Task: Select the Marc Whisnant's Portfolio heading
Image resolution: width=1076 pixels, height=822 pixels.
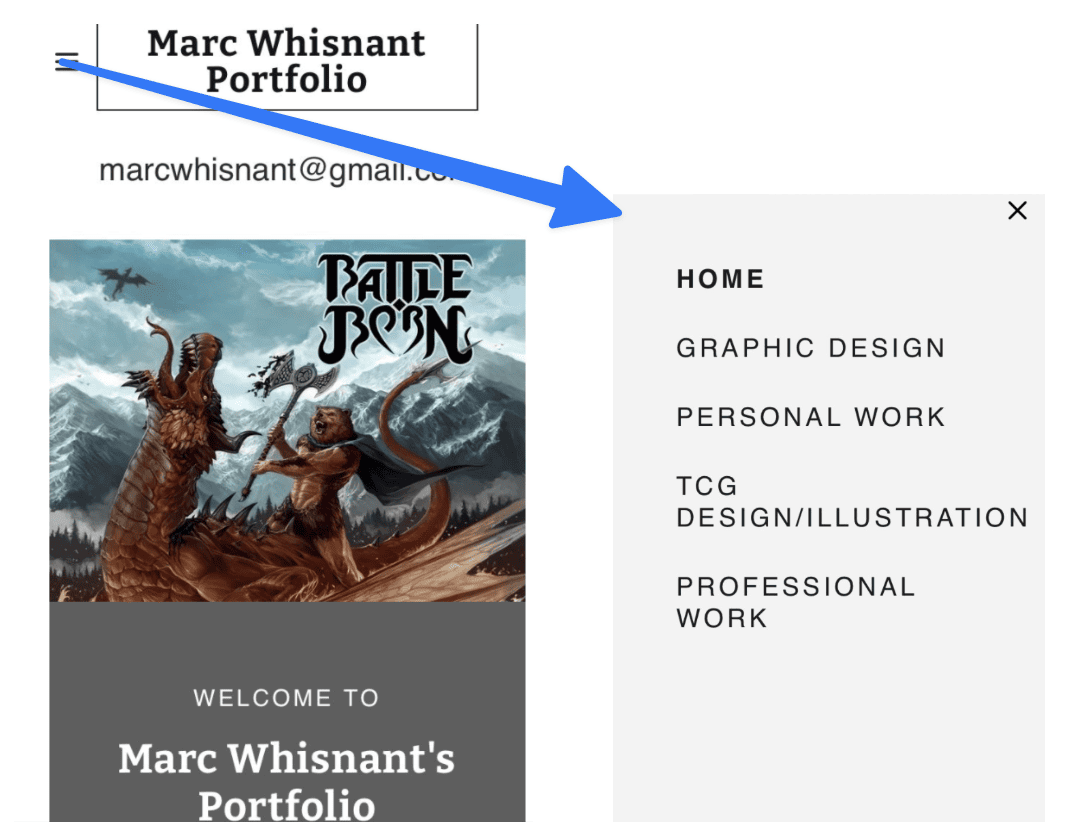Action: click(x=286, y=779)
